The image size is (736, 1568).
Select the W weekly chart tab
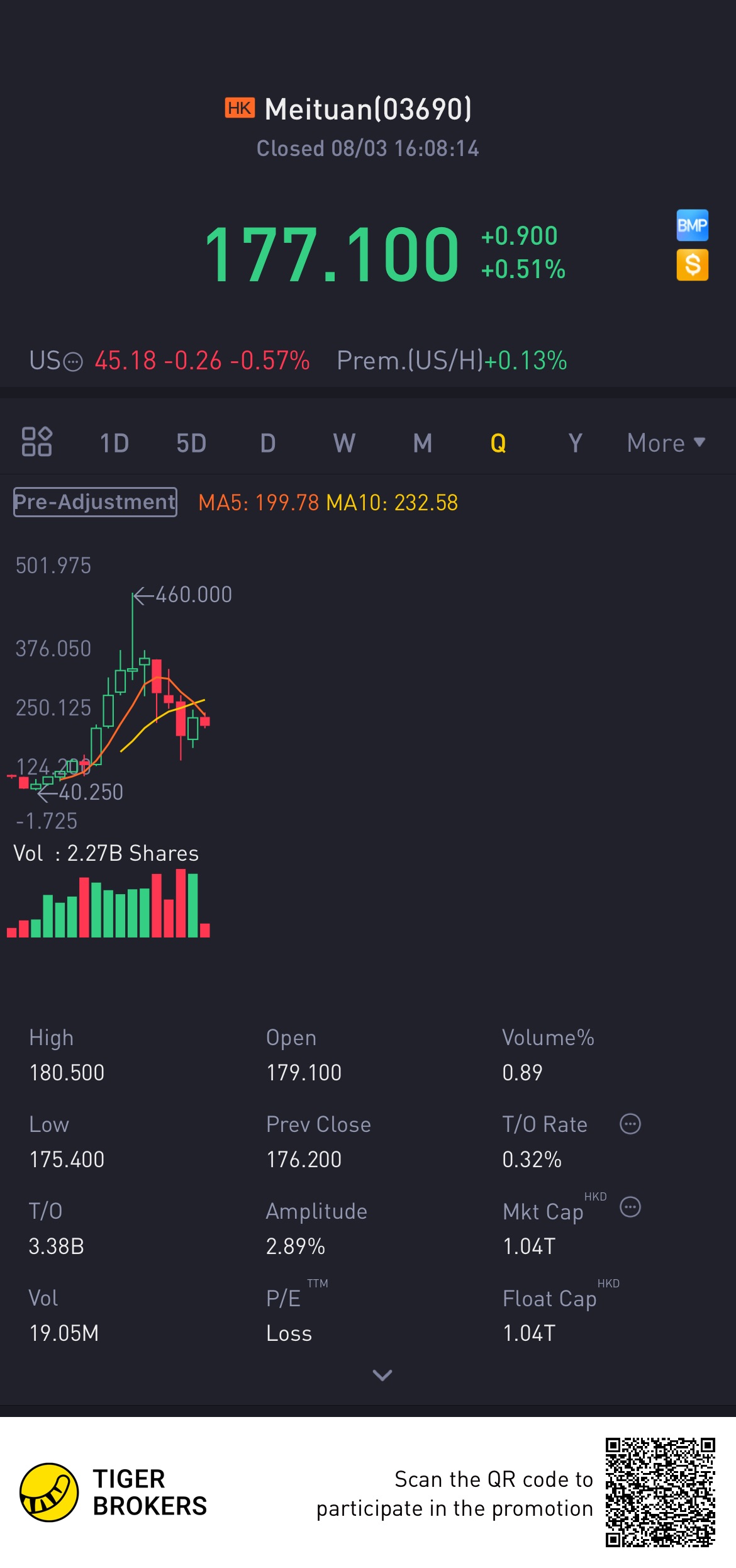point(344,443)
